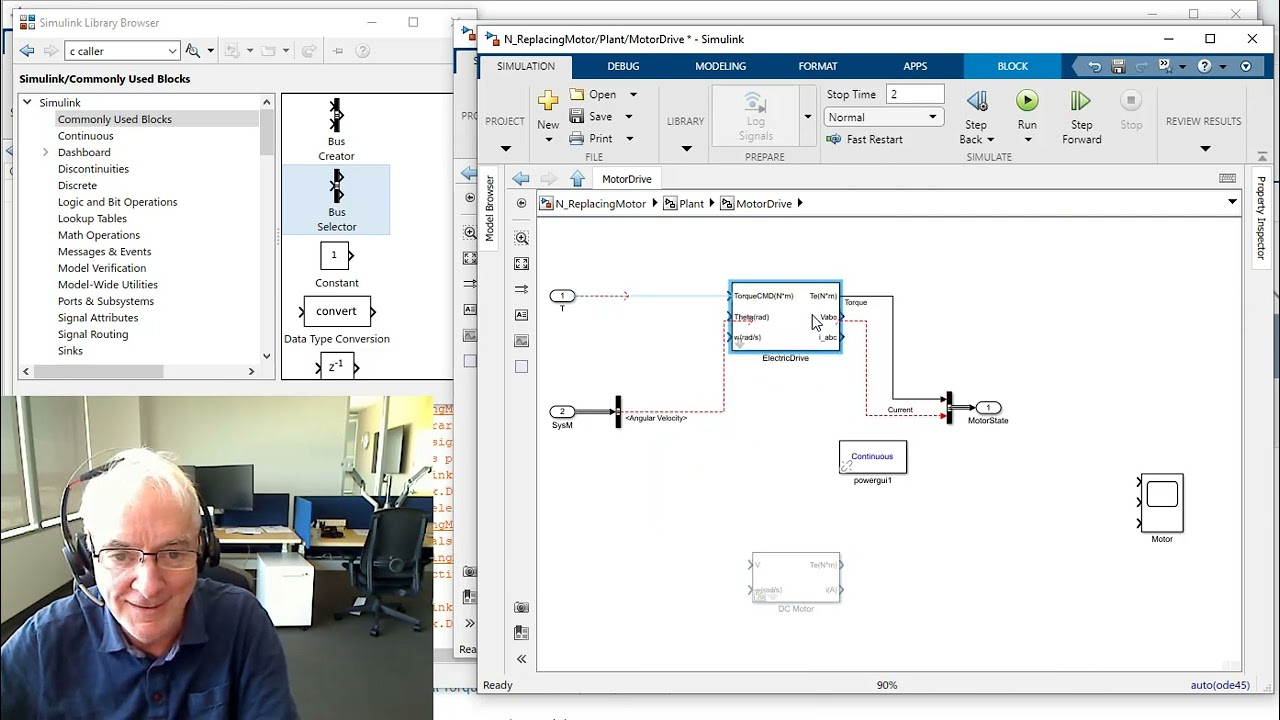Click the Up to parent arrow
Viewport: 1280px width, 720px height.
point(577,178)
